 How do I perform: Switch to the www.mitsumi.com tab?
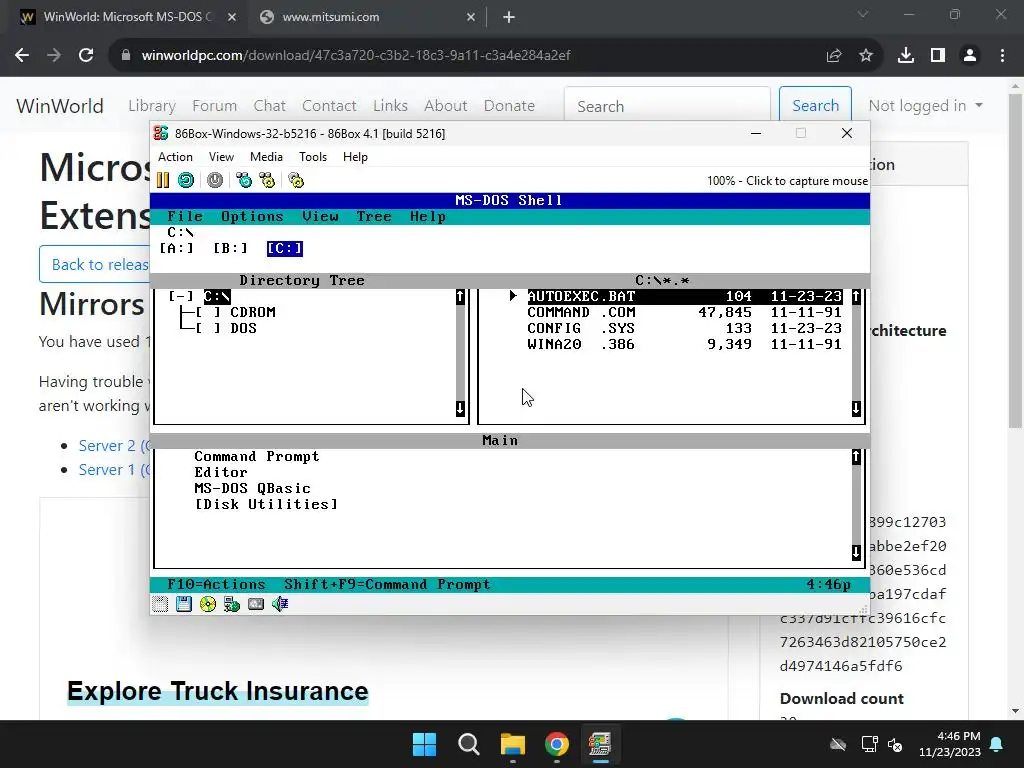(x=366, y=18)
